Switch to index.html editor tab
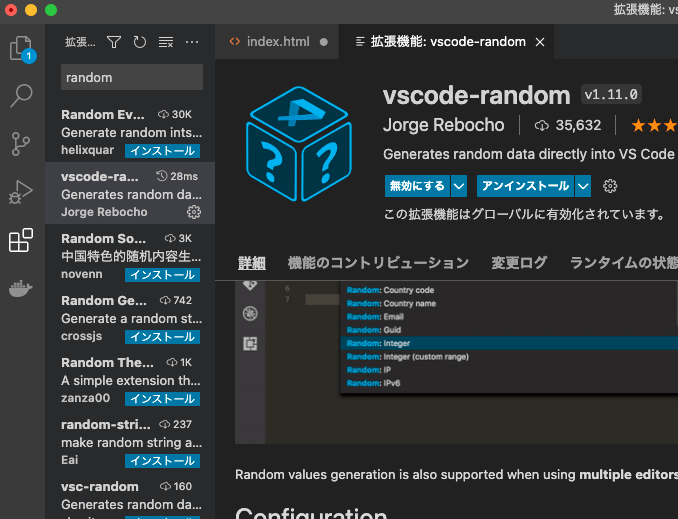 coord(278,42)
